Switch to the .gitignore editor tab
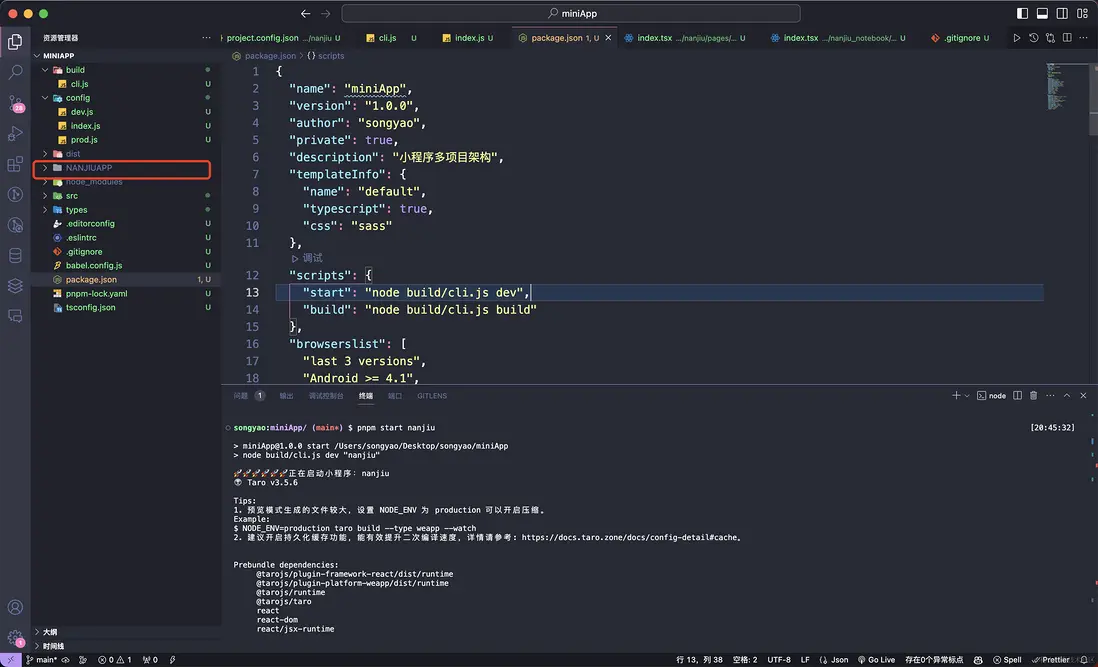1098x667 pixels. click(x=960, y=38)
